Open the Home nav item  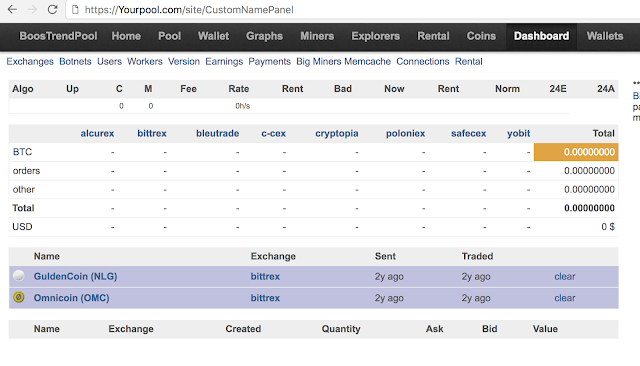(x=126, y=36)
